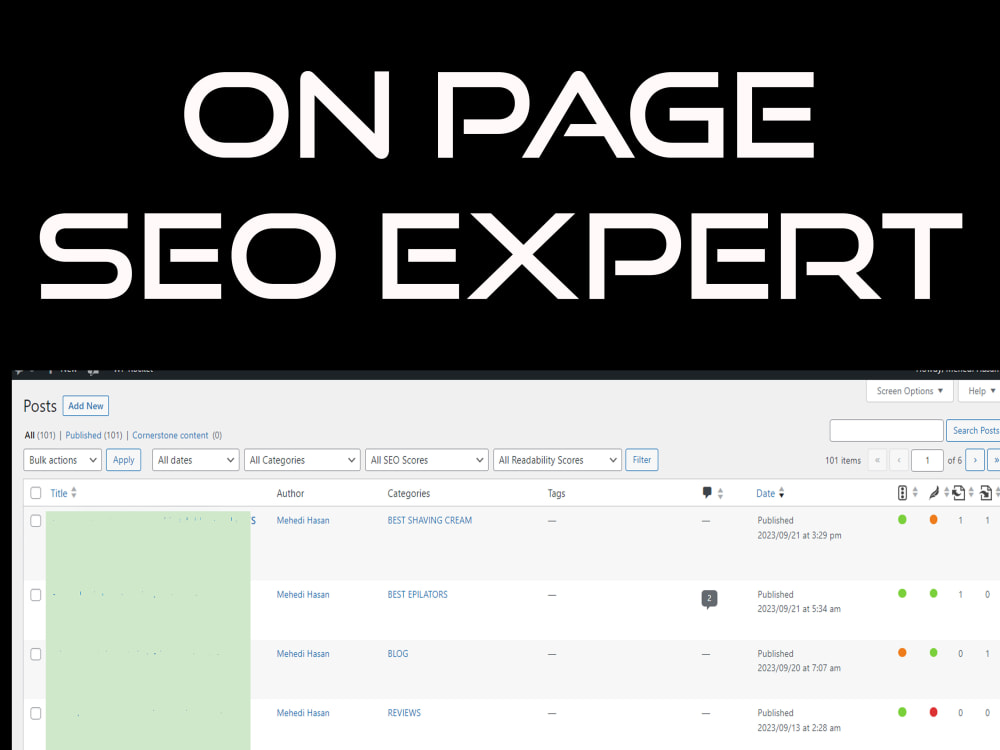This screenshot has height=750, width=1000.
Task: Sort by outgoing internal links icon
Action: point(962,492)
